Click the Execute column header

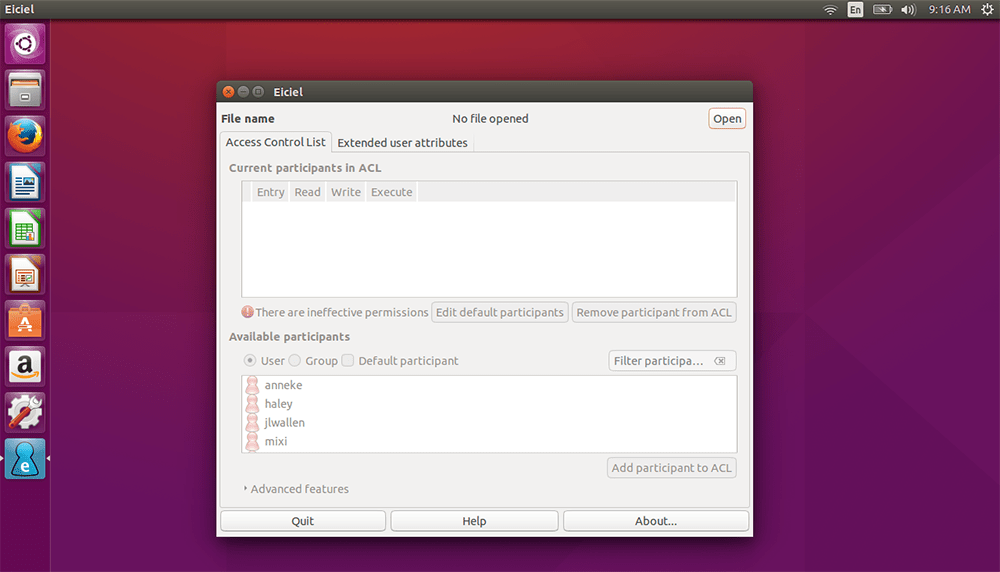click(392, 192)
